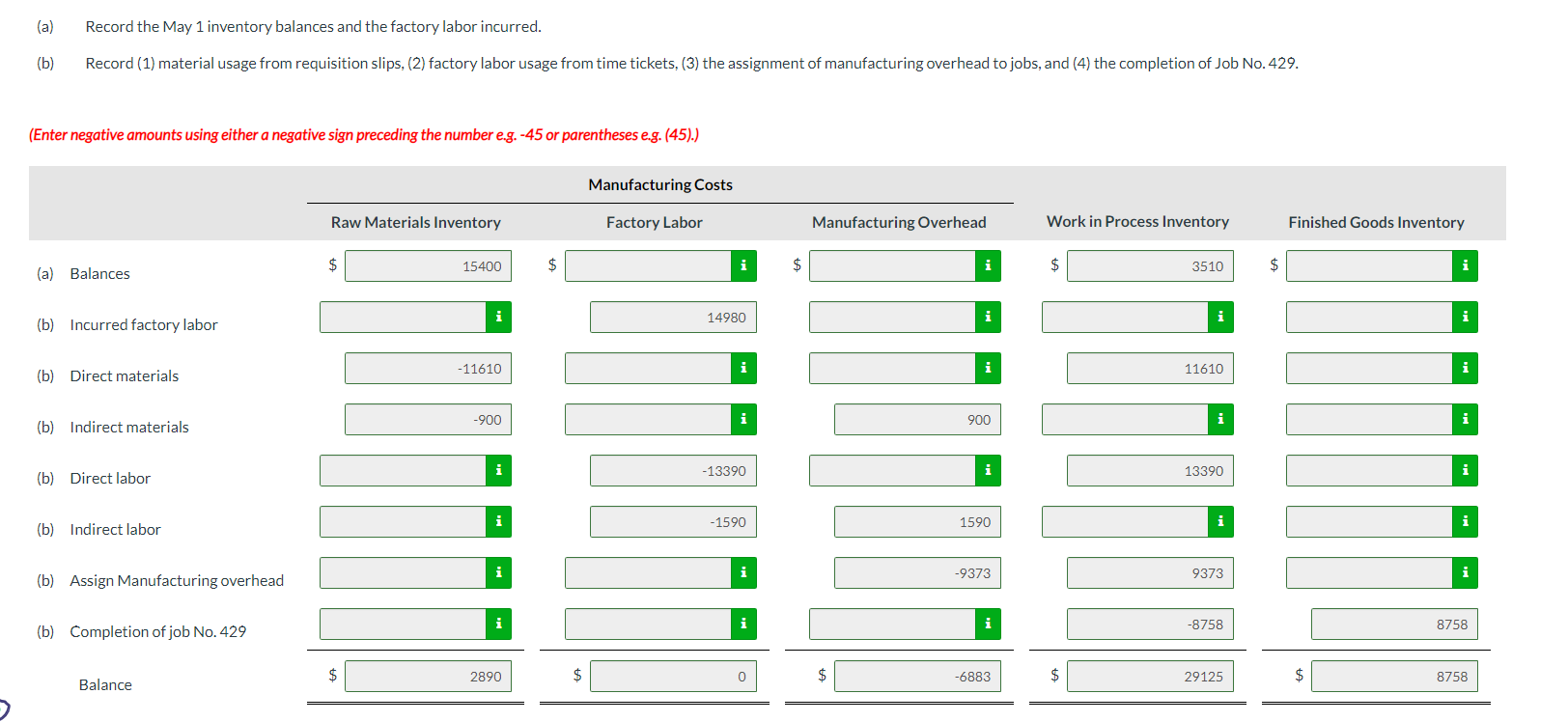
Task: Click empty Balances Factory Labor input field
Action: 648,265
